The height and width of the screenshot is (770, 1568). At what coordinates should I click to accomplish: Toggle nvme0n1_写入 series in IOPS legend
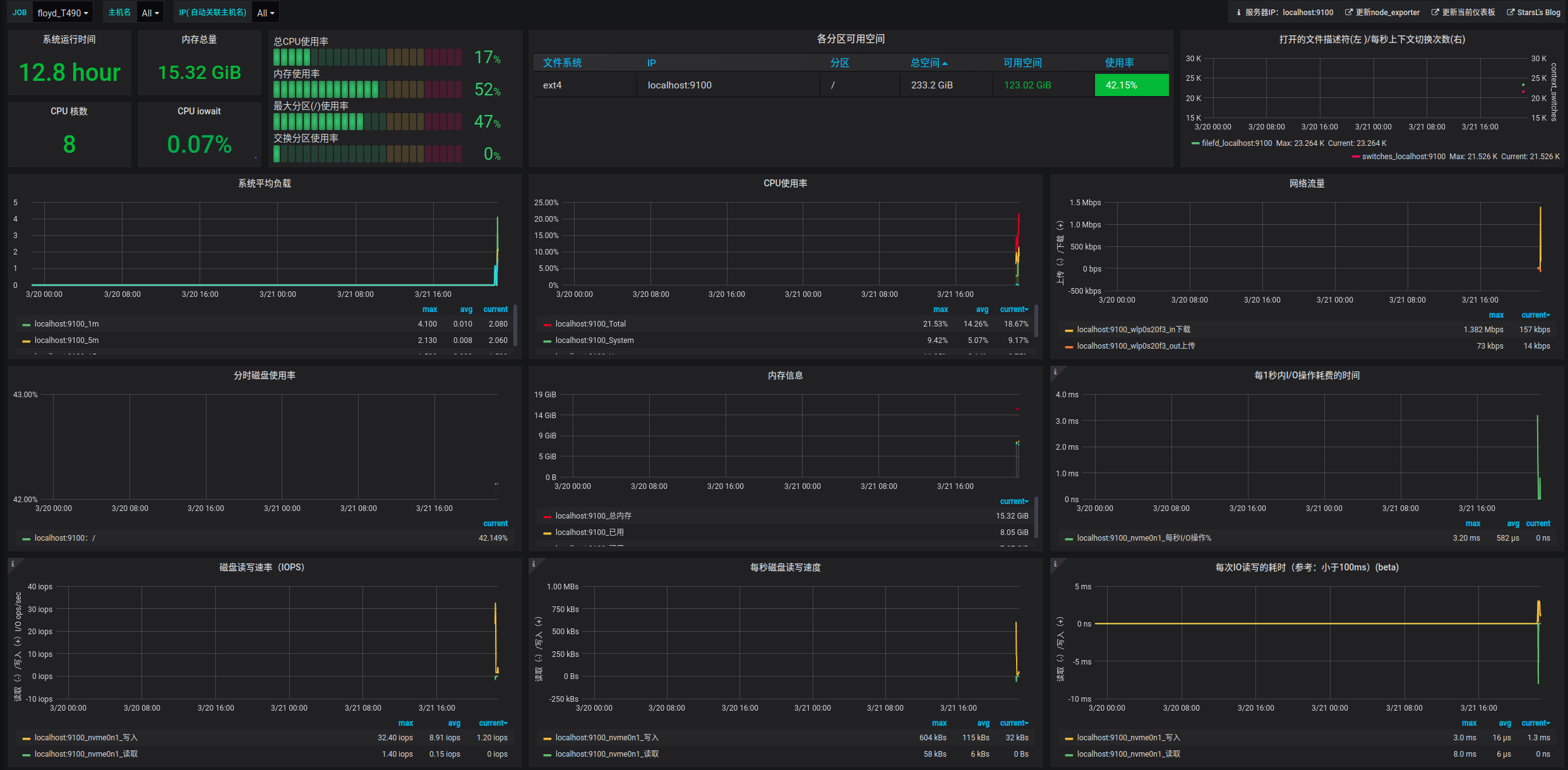[86, 738]
